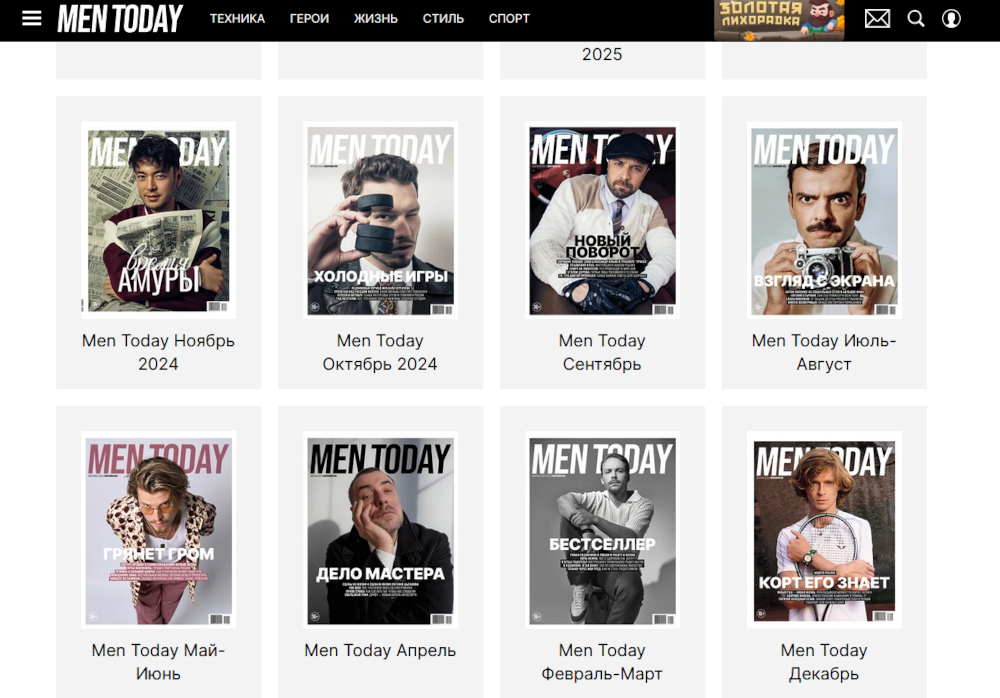Open Men Today Октябрь 2024 link
1000x698 pixels.
click(380, 352)
